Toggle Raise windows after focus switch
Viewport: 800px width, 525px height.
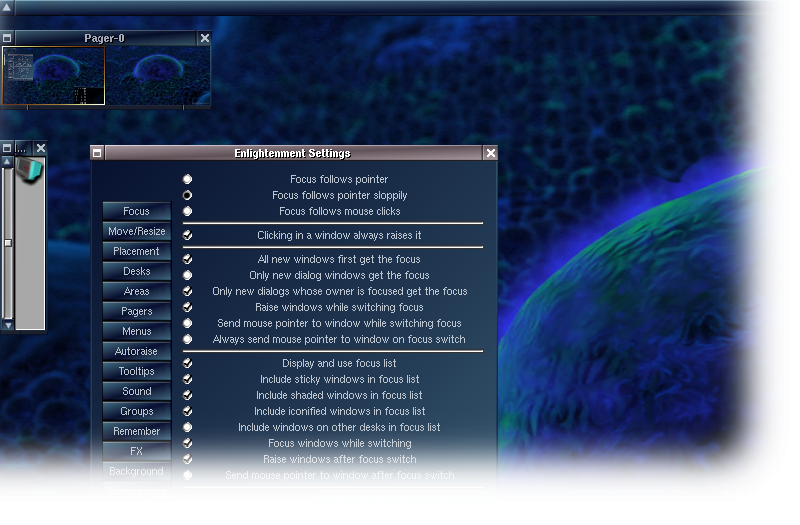coord(188,459)
